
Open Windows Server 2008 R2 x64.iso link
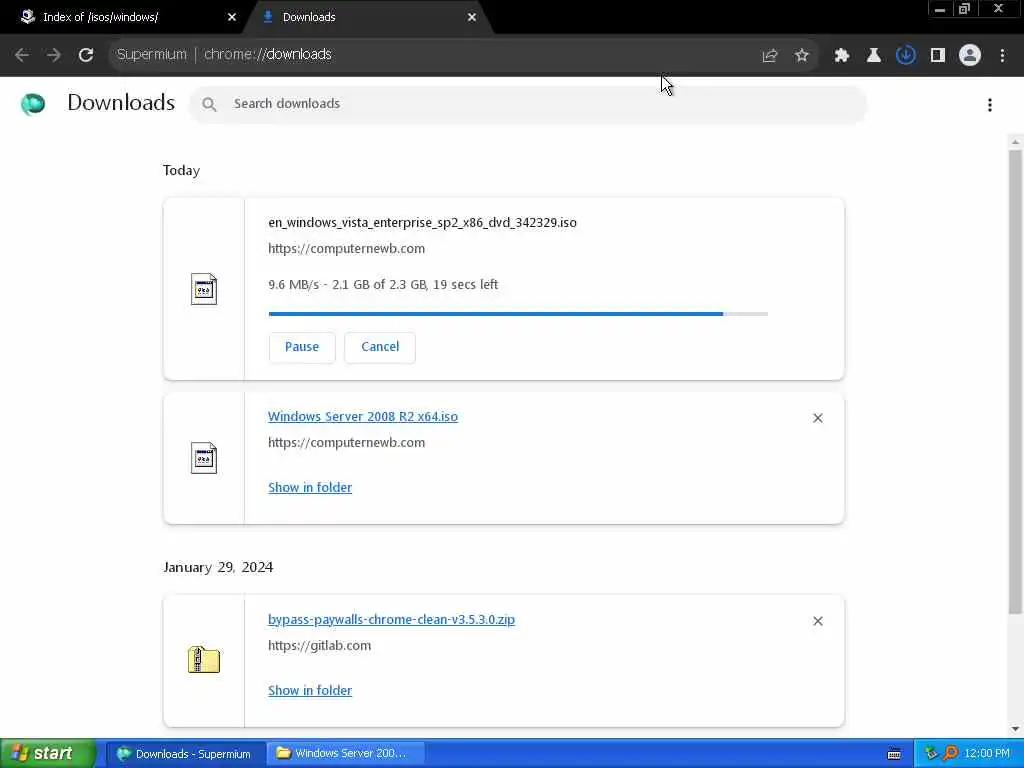[x=363, y=417]
